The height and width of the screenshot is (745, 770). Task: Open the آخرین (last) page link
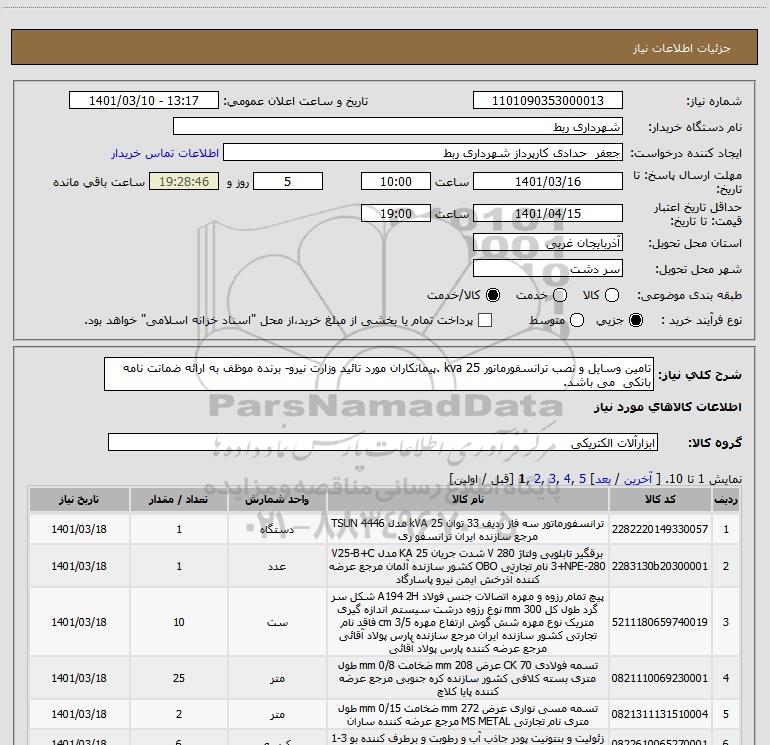point(637,479)
